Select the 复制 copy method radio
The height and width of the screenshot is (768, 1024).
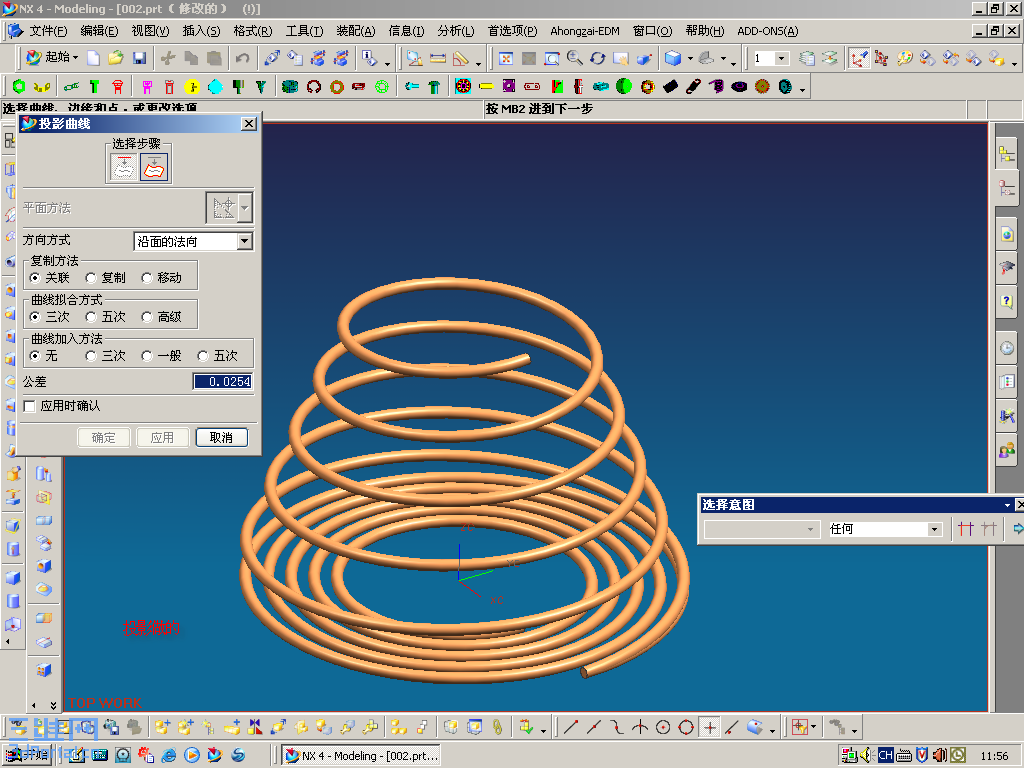click(91, 278)
